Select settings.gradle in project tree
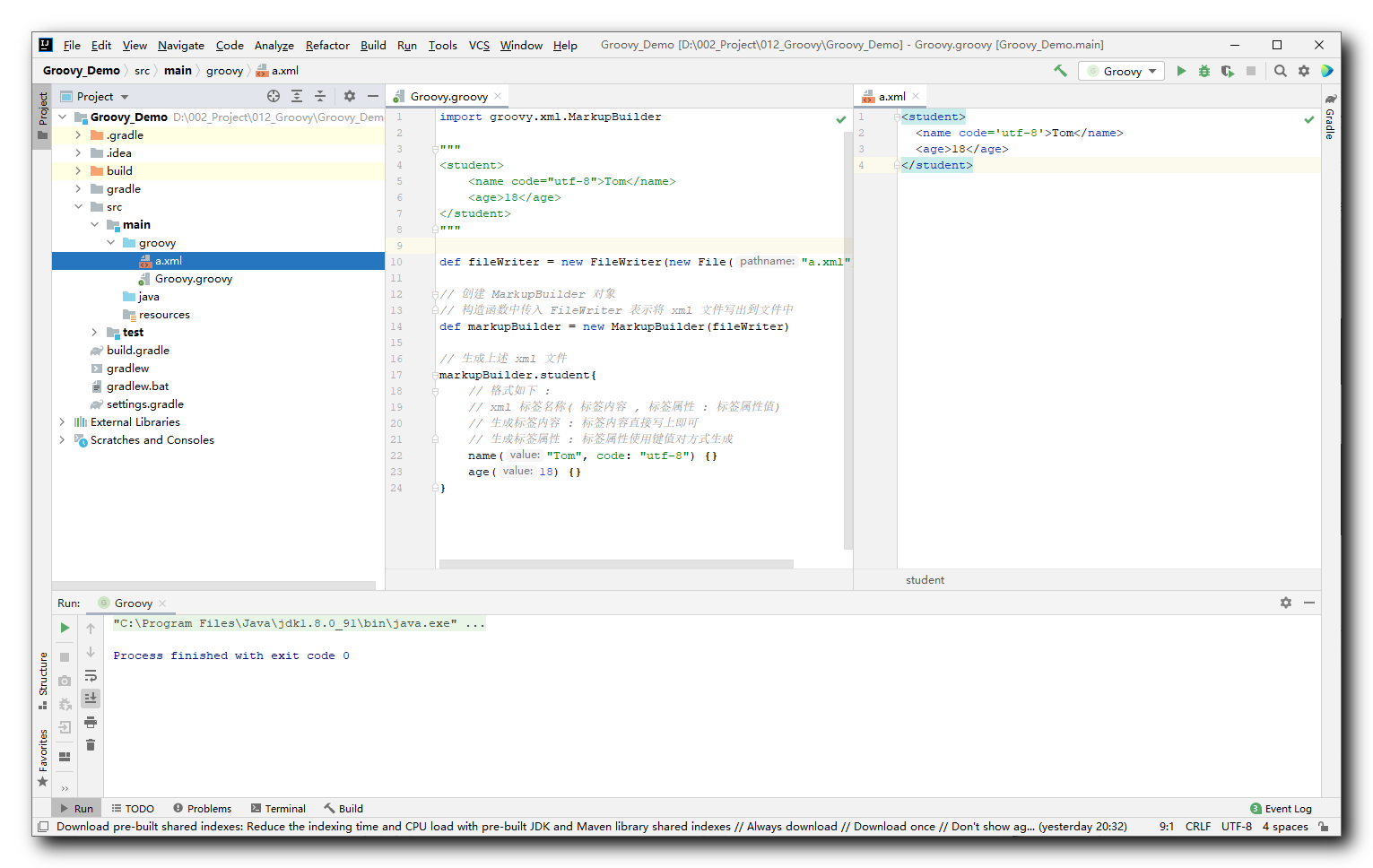 point(144,404)
